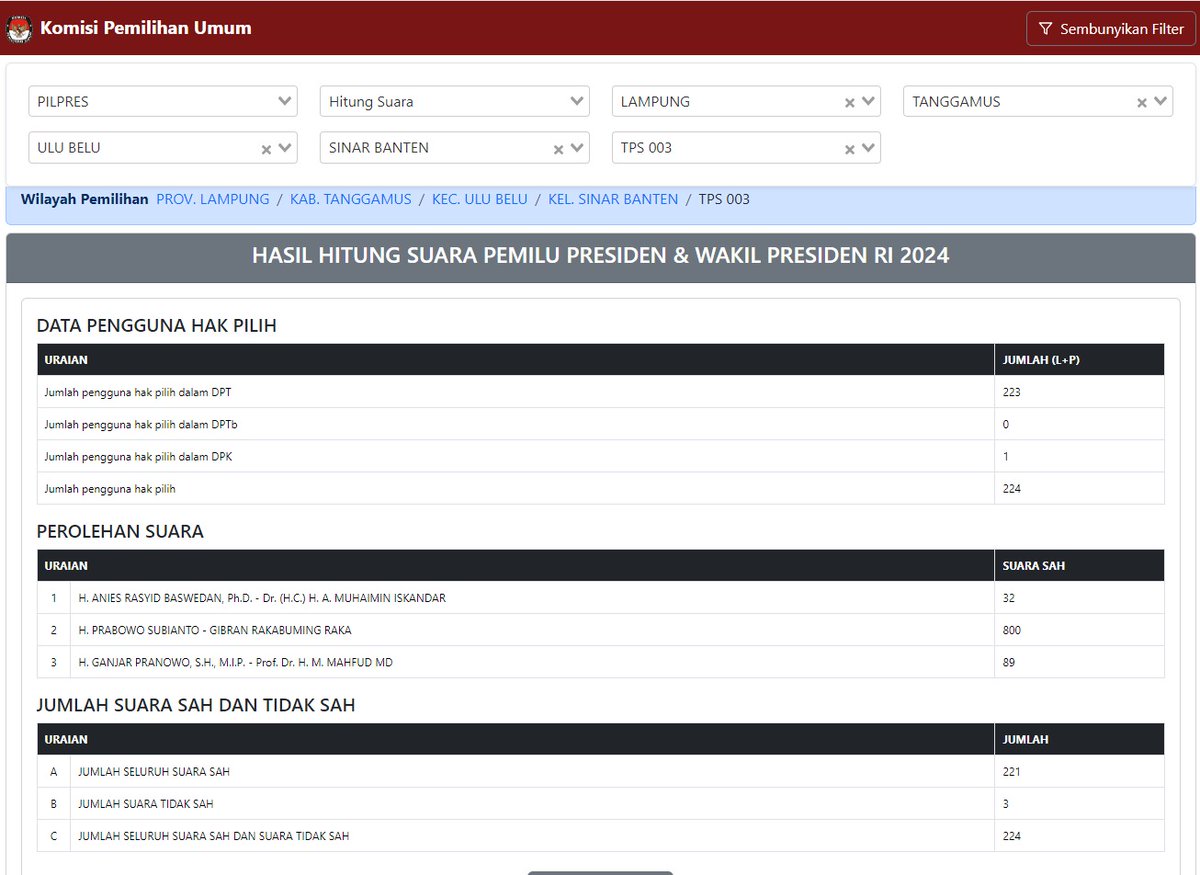Click the Wilayah Pemilihan label

point(85,199)
